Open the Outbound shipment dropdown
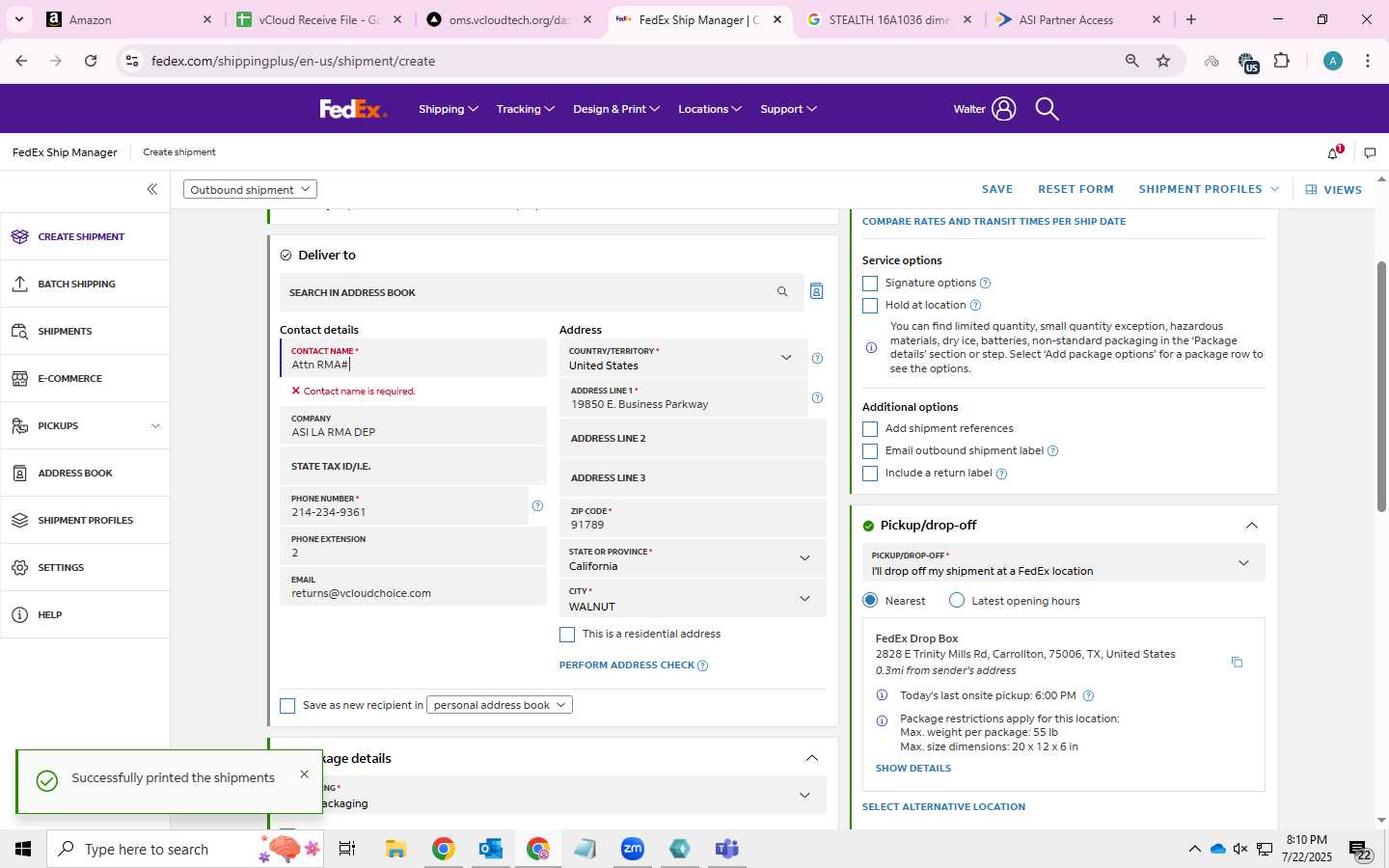Viewport: 1389px width, 868px height. pyautogui.click(x=250, y=190)
